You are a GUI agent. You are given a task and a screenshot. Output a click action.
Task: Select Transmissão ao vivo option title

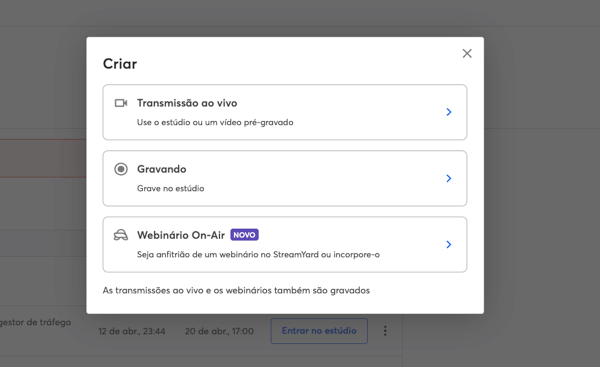click(x=187, y=103)
